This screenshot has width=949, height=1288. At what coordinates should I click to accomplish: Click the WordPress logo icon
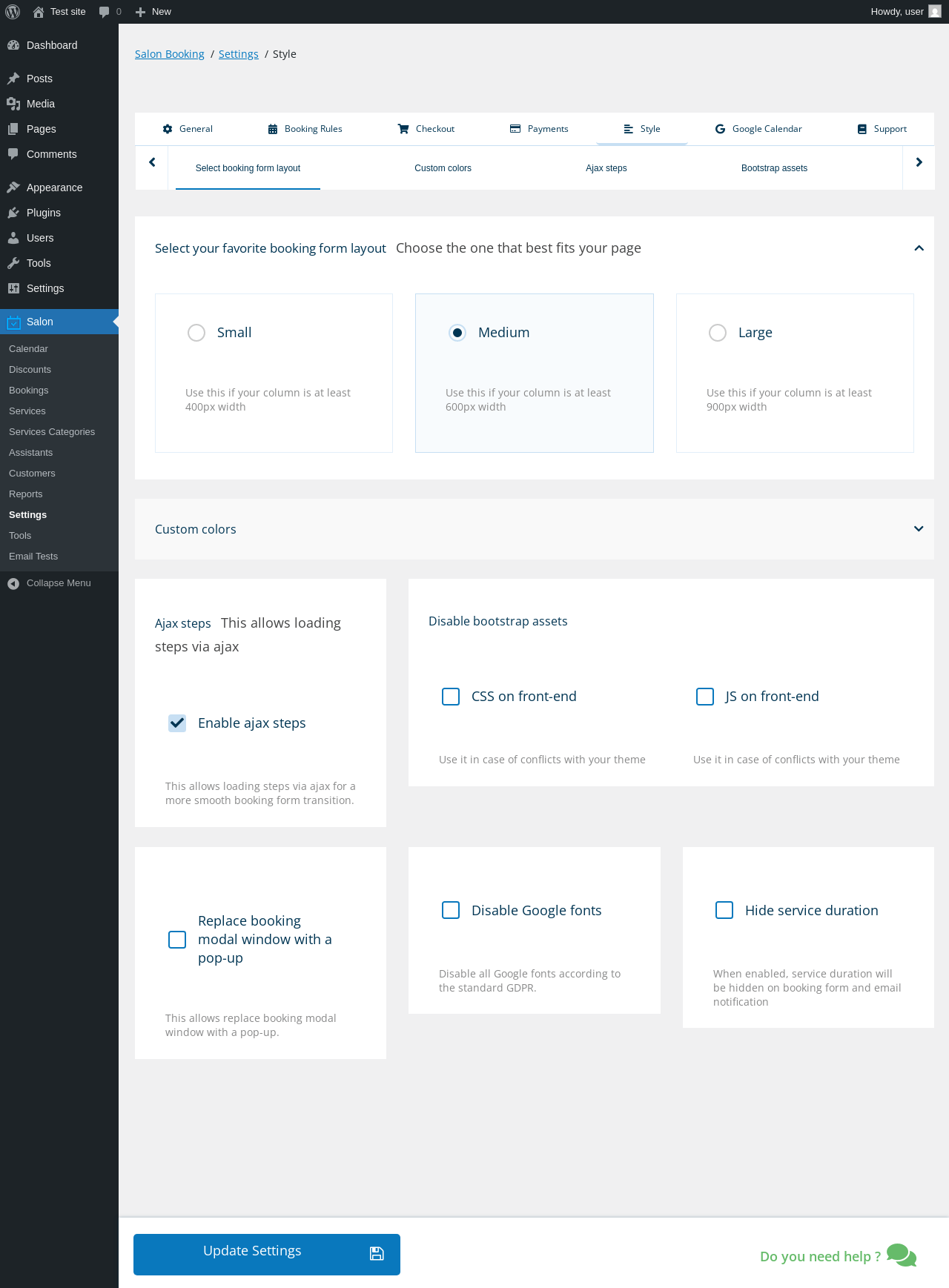13,12
